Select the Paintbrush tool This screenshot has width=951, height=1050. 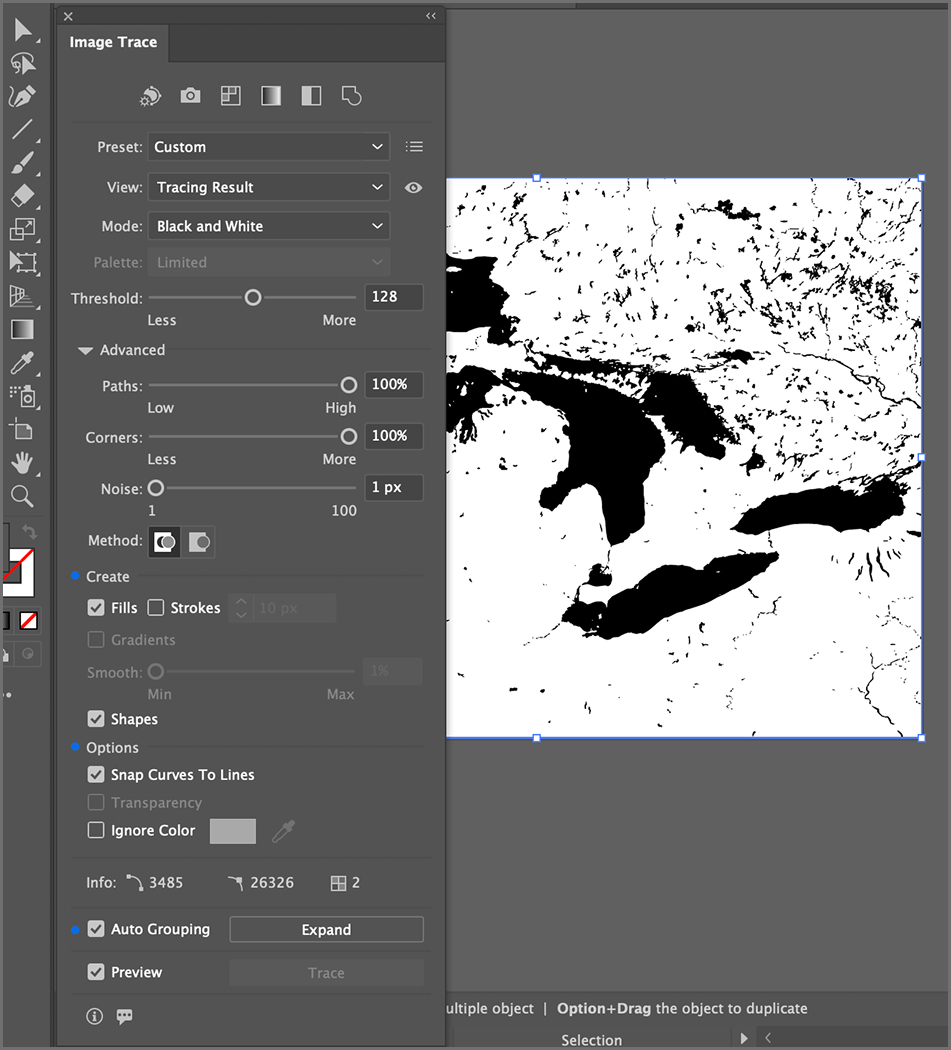point(24,163)
